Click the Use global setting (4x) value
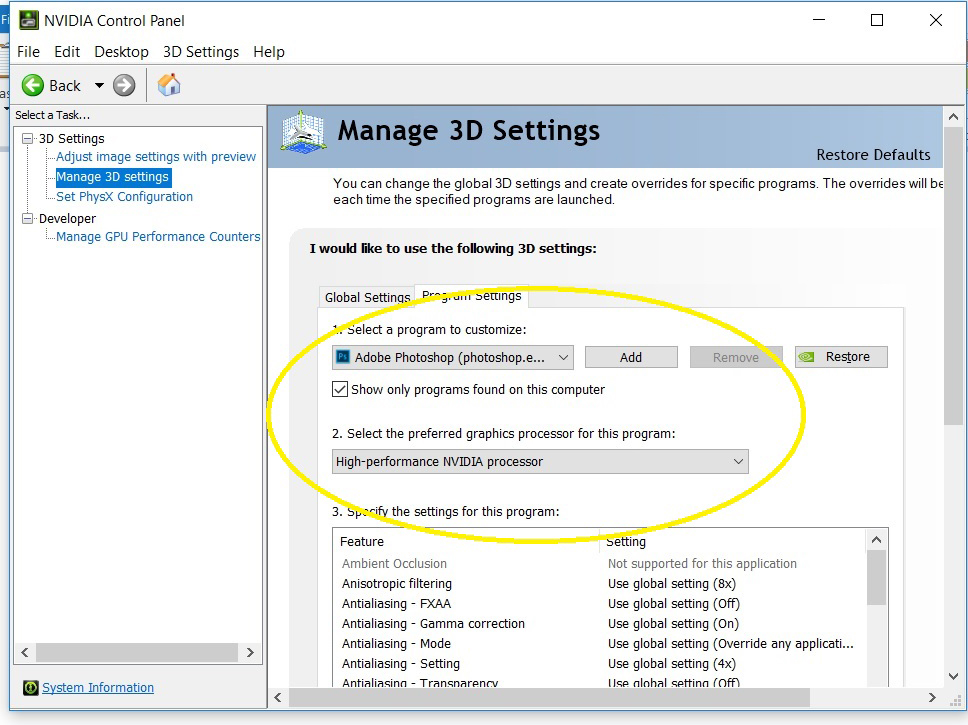 672,663
